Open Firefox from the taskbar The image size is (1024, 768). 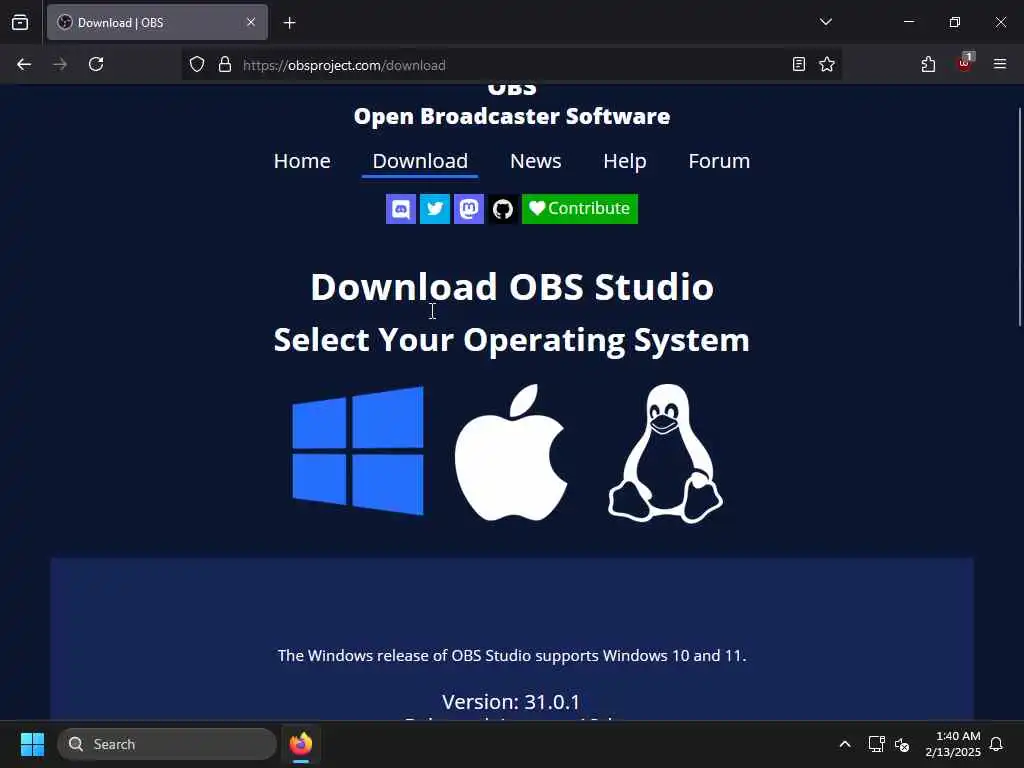[301, 744]
